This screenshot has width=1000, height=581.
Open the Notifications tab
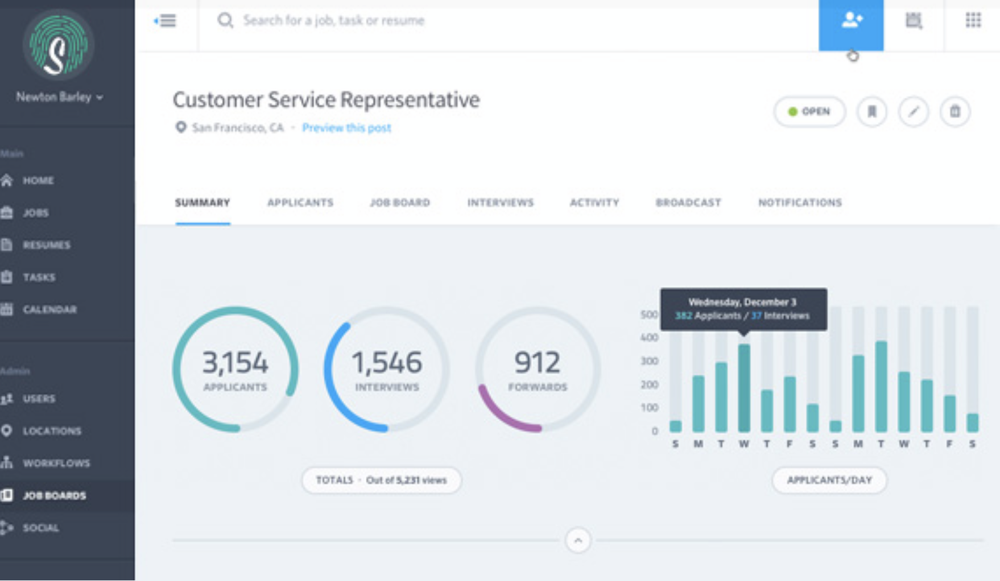coord(800,203)
